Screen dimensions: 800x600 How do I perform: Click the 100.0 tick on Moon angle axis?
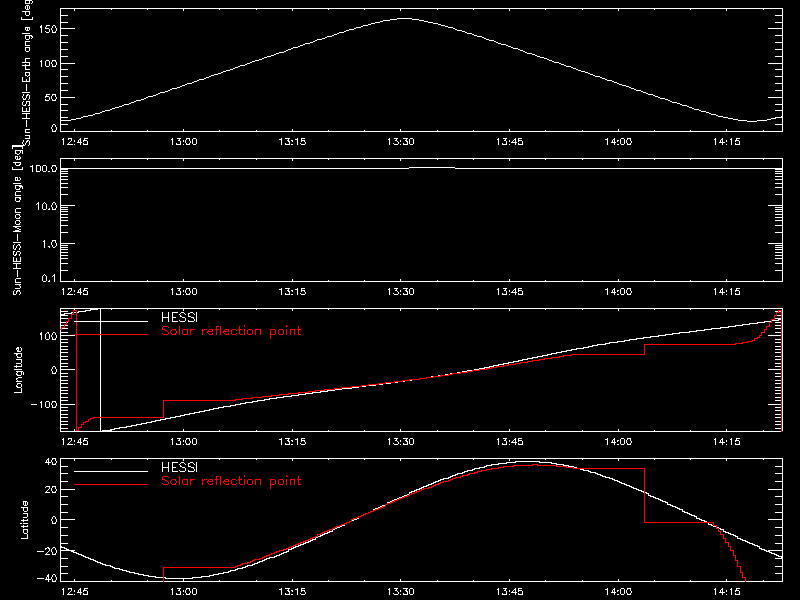tap(43, 169)
